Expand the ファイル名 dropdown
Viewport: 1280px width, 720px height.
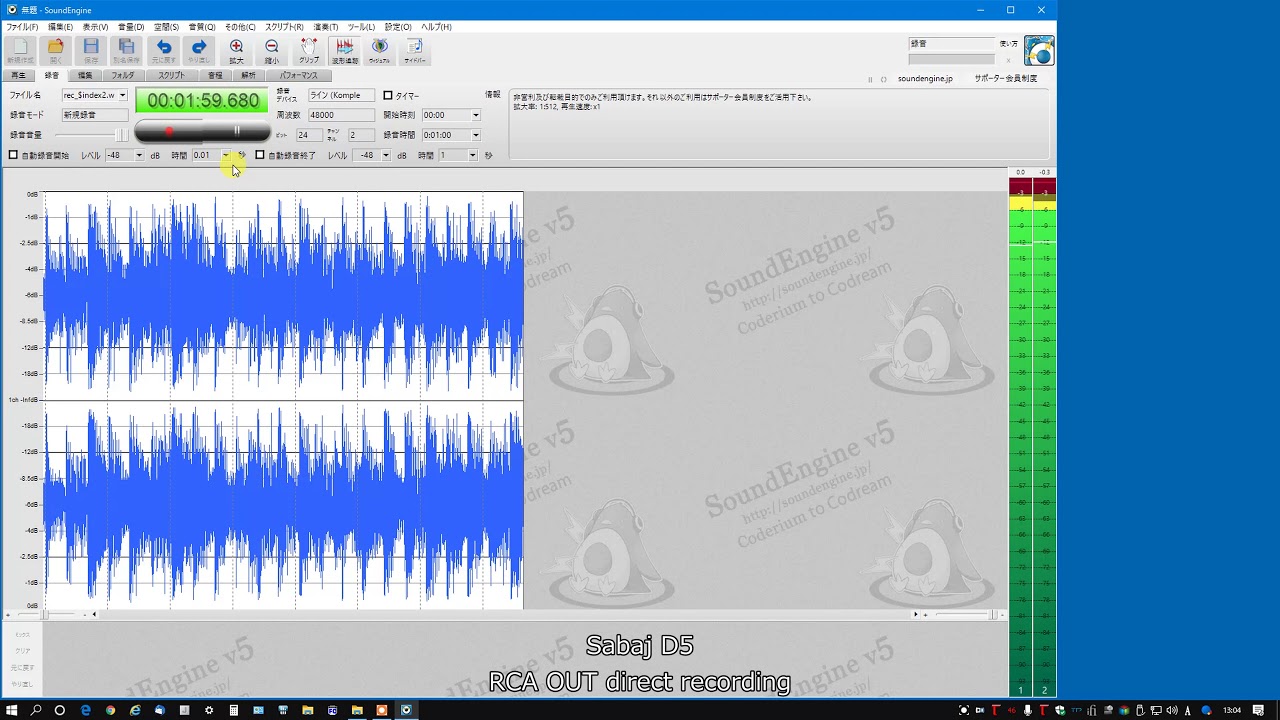tap(123, 96)
